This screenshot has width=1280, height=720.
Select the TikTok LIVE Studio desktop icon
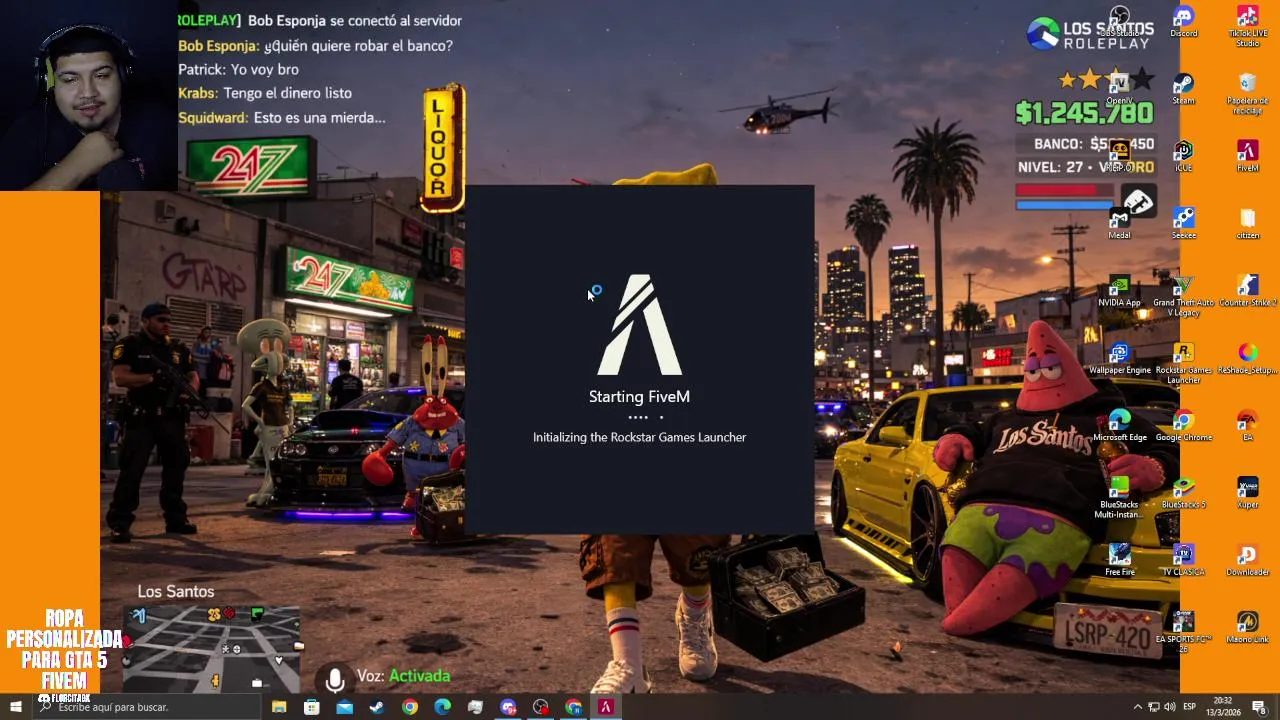click(1247, 26)
